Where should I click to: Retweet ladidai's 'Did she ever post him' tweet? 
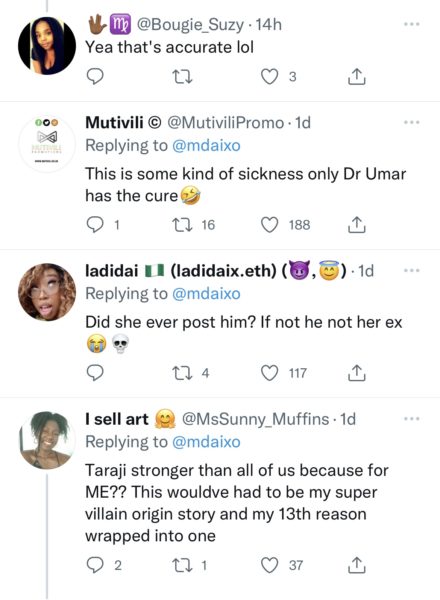click(x=182, y=373)
